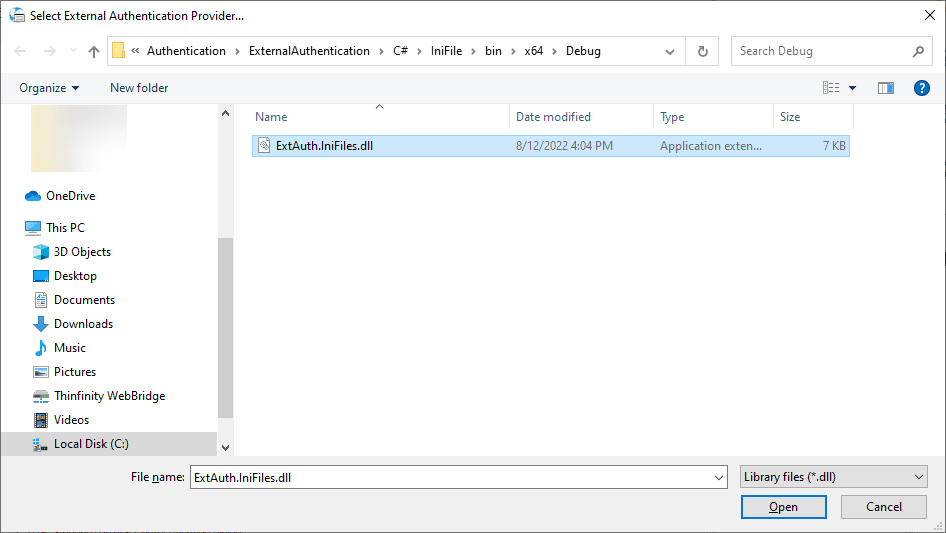Open view options dropdown arrow
The width and height of the screenshot is (946, 533).
click(x=852, y=88)
